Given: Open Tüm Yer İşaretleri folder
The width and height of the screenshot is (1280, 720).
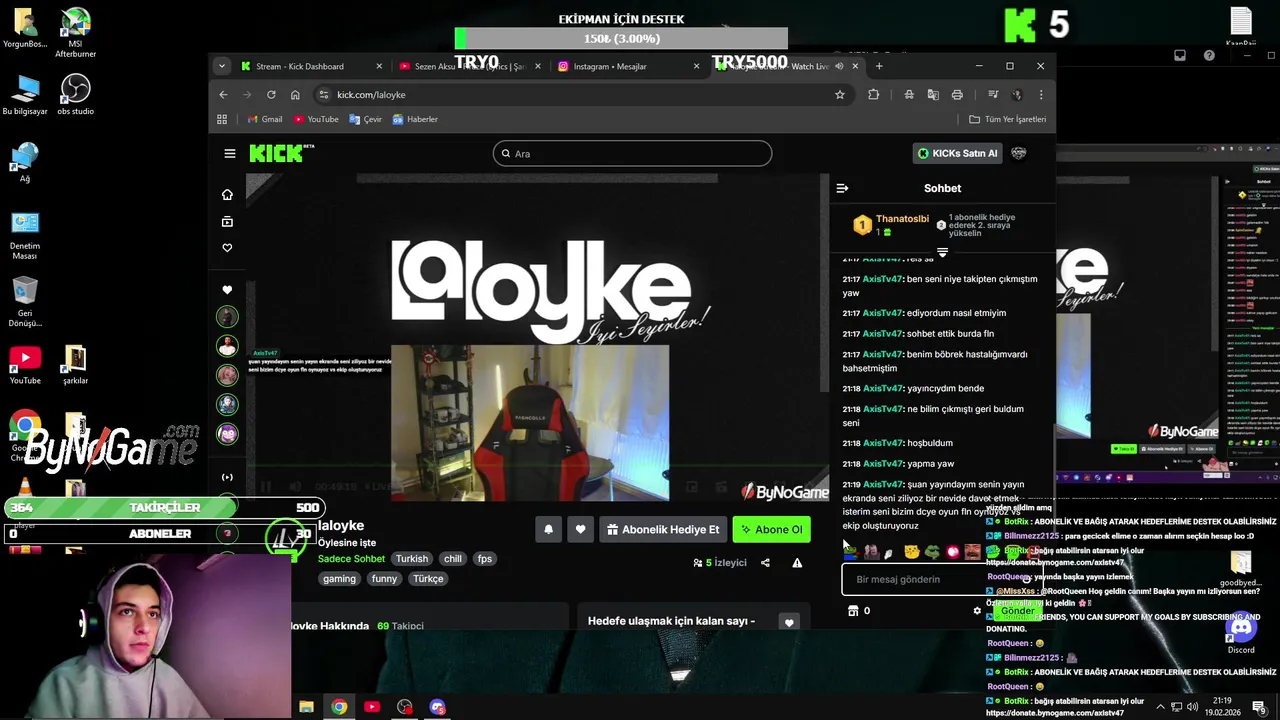Looking at the screenshot, I should 1008,119.
